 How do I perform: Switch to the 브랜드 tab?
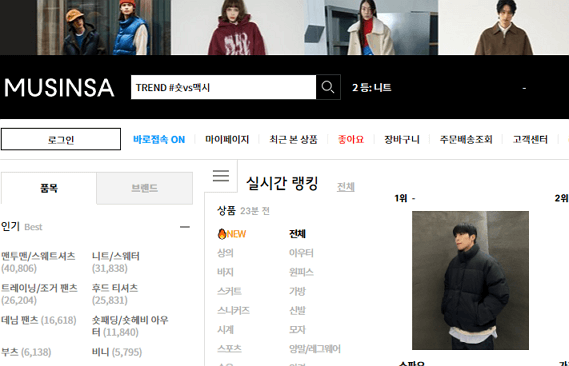coord(144,188)
